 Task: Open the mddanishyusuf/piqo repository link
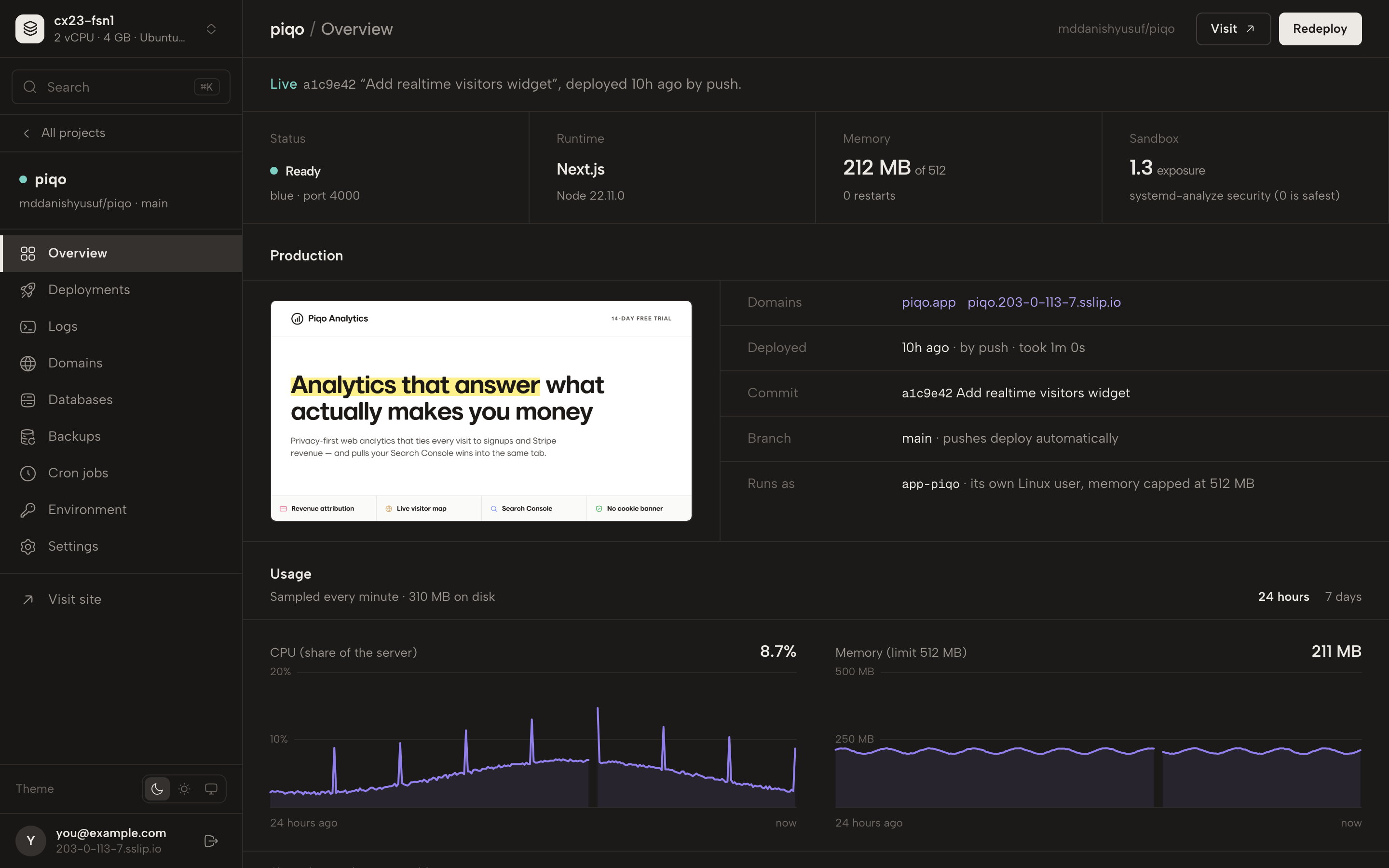point(1116,29)
